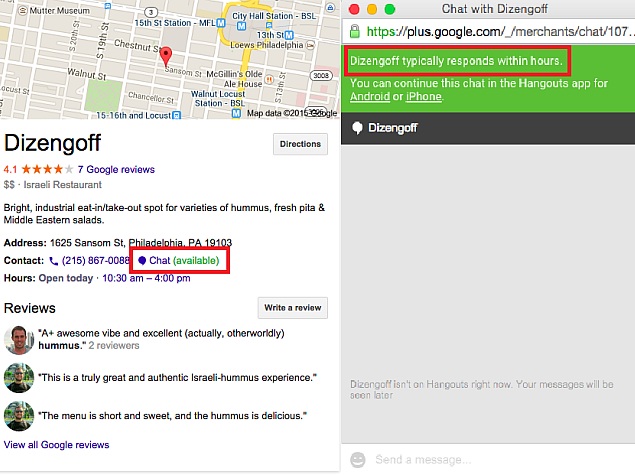This screenshot has width=635, height=475.
Task: Click the Walnut Locust Station transit icon
Action: pos(237,113)
